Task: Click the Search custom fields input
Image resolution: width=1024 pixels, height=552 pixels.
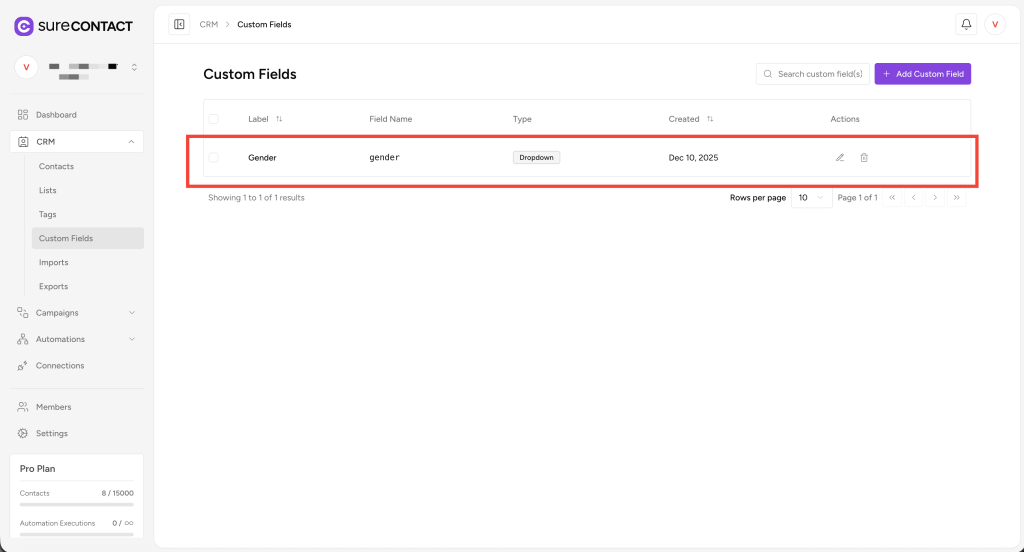Action: click(x=818, y=74)
